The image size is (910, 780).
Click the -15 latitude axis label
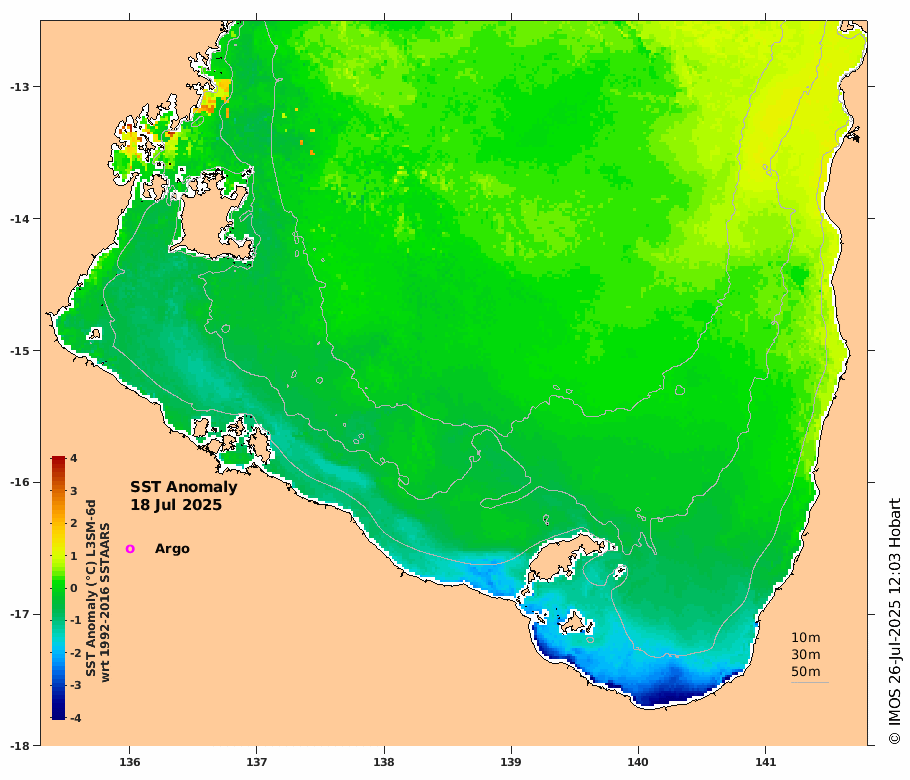click(19, 351)
